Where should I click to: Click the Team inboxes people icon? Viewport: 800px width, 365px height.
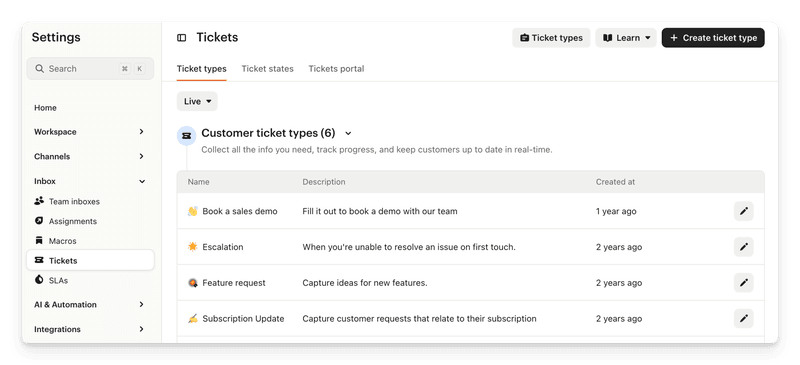pyautogui.click(x=39, y=201)
